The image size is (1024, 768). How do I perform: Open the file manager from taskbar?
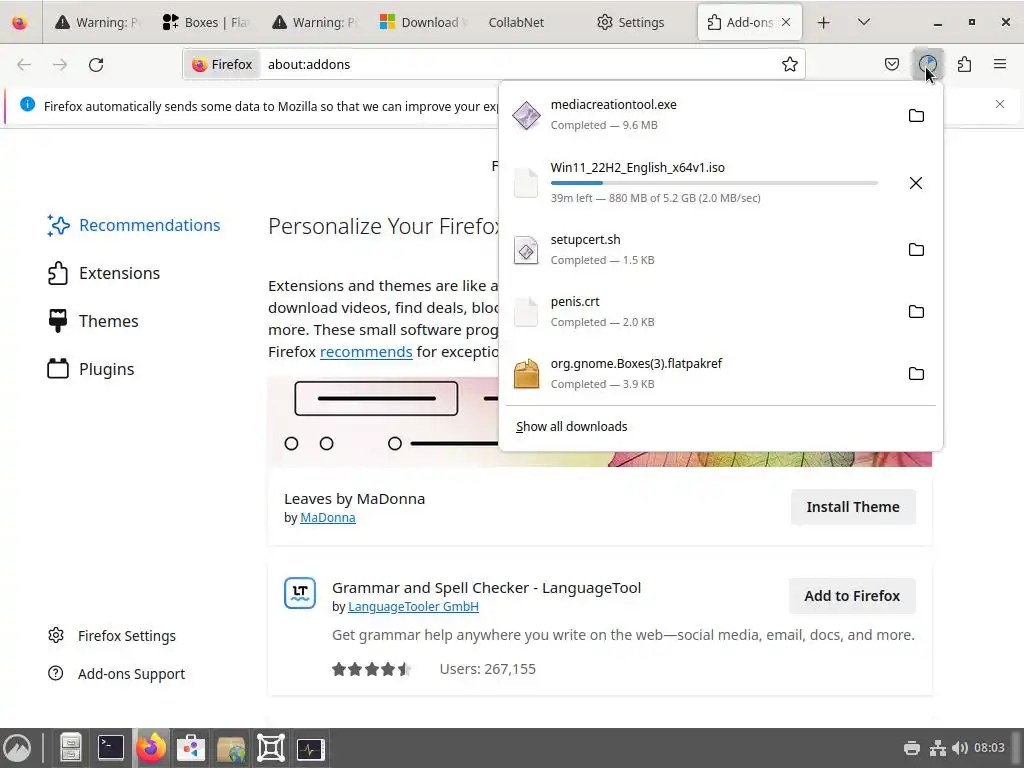[x=71, y=748]
